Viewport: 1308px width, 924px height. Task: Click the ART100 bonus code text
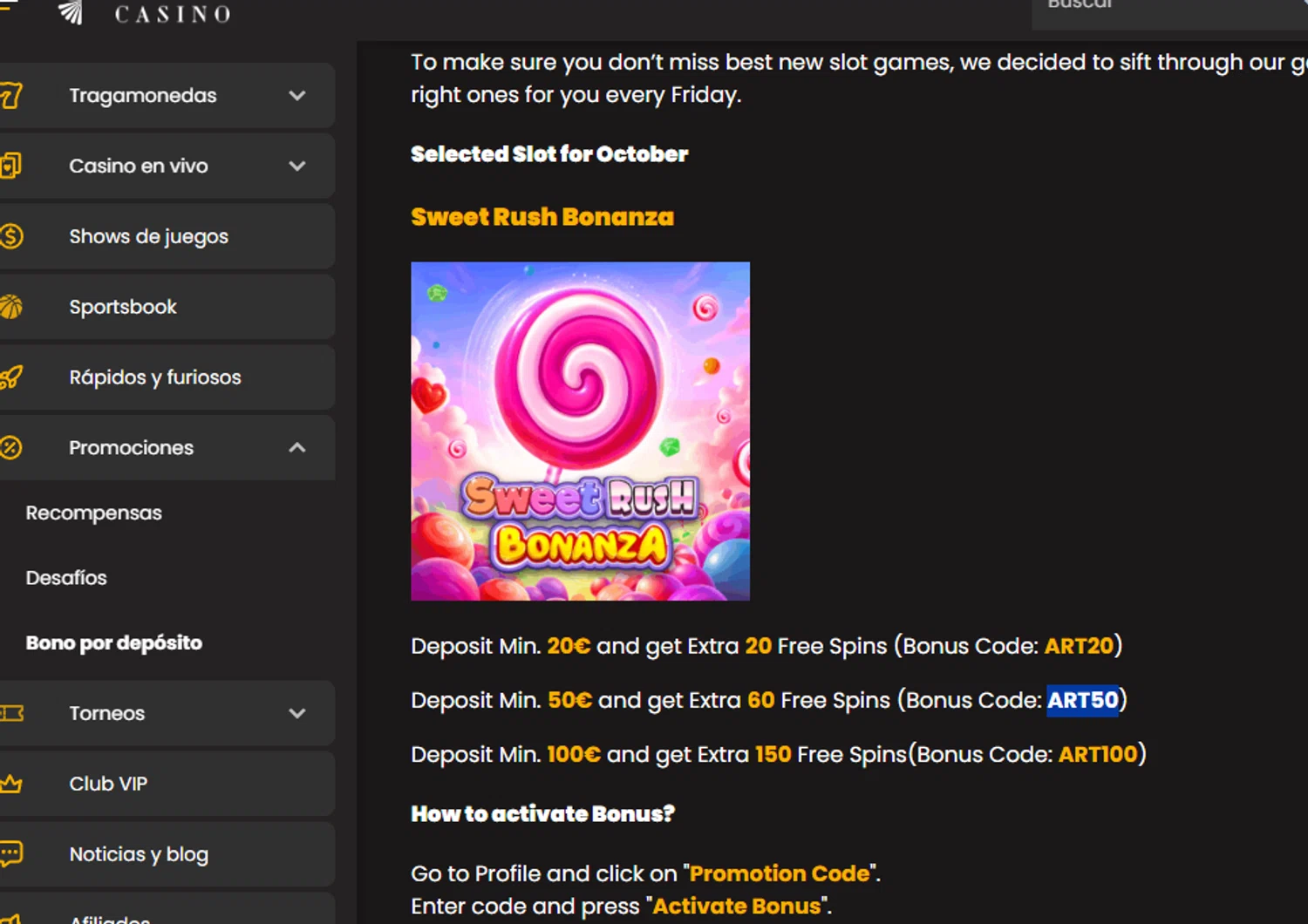[x=1098, y=754]
